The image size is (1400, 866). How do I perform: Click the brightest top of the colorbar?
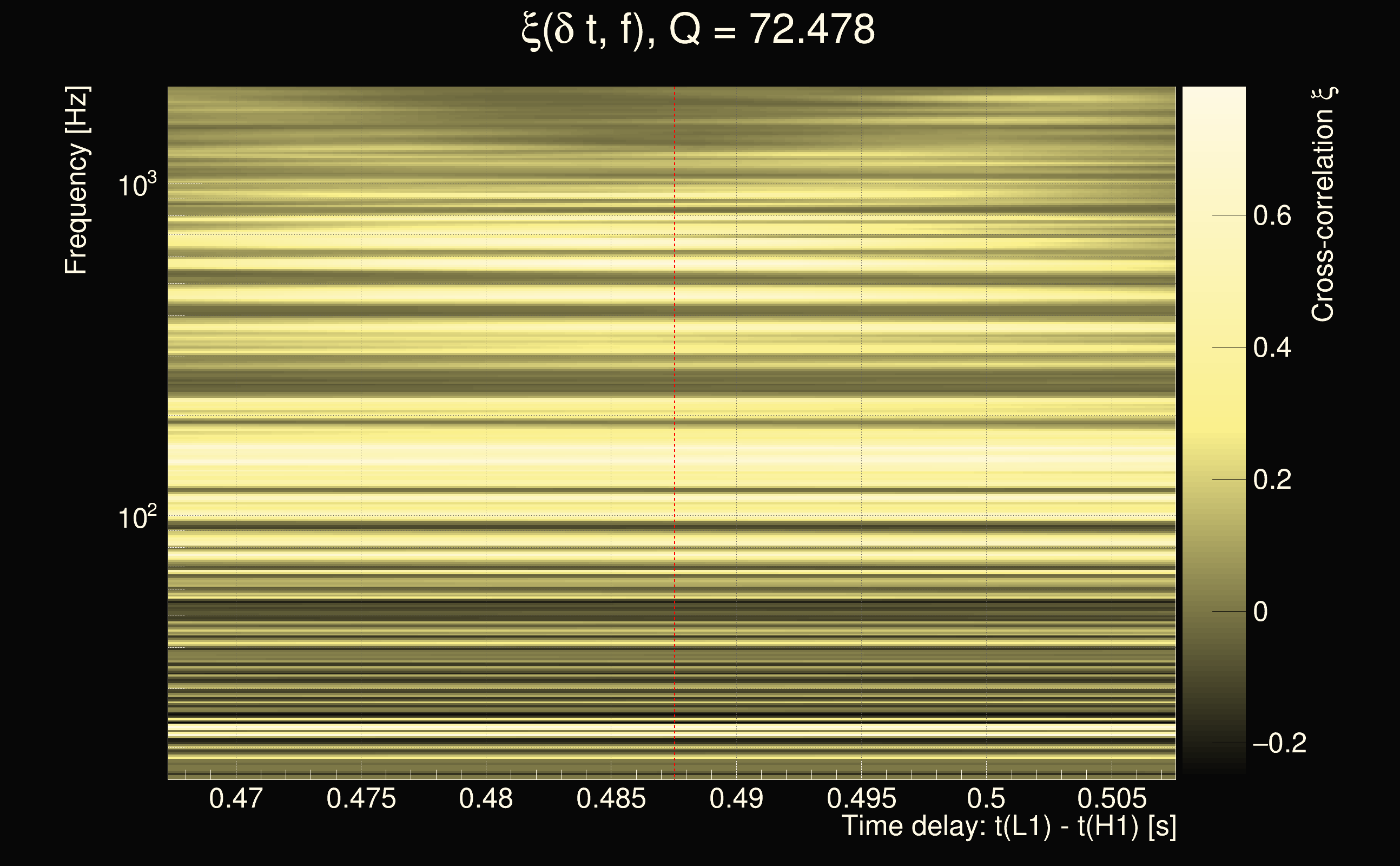(1213, 93)
